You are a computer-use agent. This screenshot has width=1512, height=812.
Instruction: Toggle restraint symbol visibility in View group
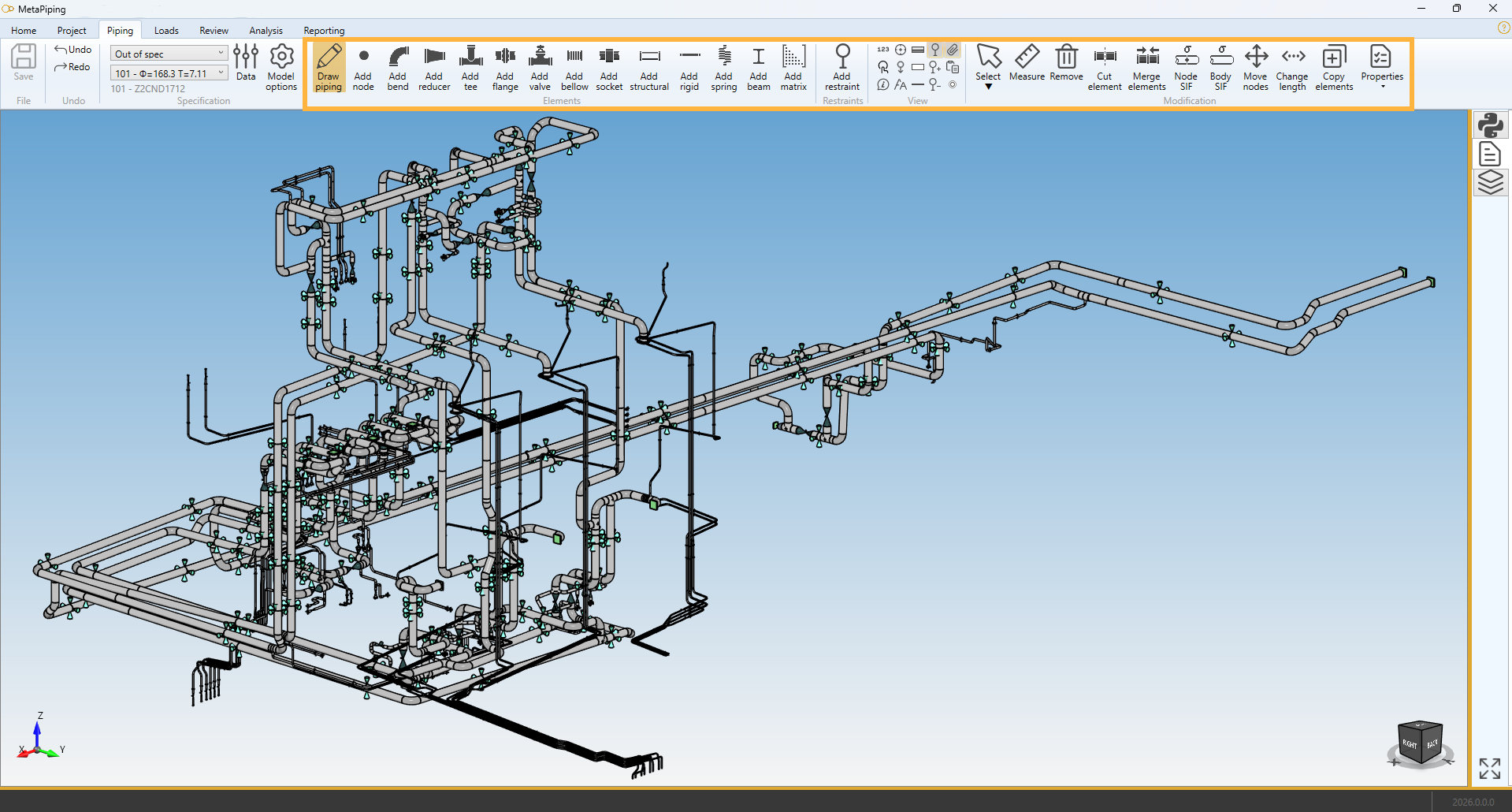[935, 50]
